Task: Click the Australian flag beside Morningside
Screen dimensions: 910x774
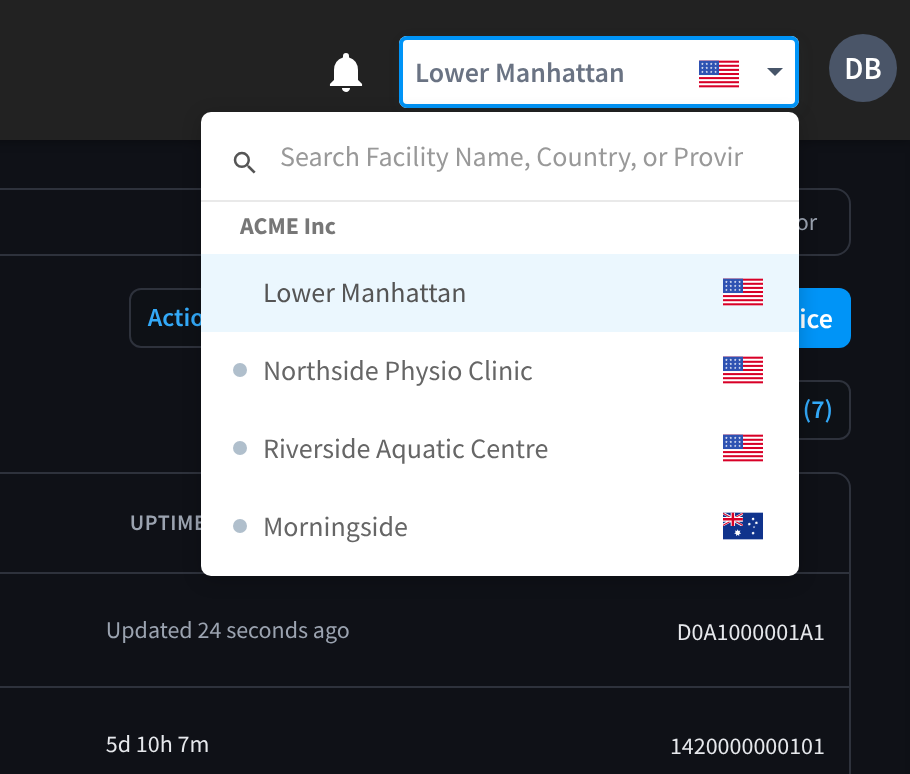Action: pyautogui.click(x=743, y=526)
